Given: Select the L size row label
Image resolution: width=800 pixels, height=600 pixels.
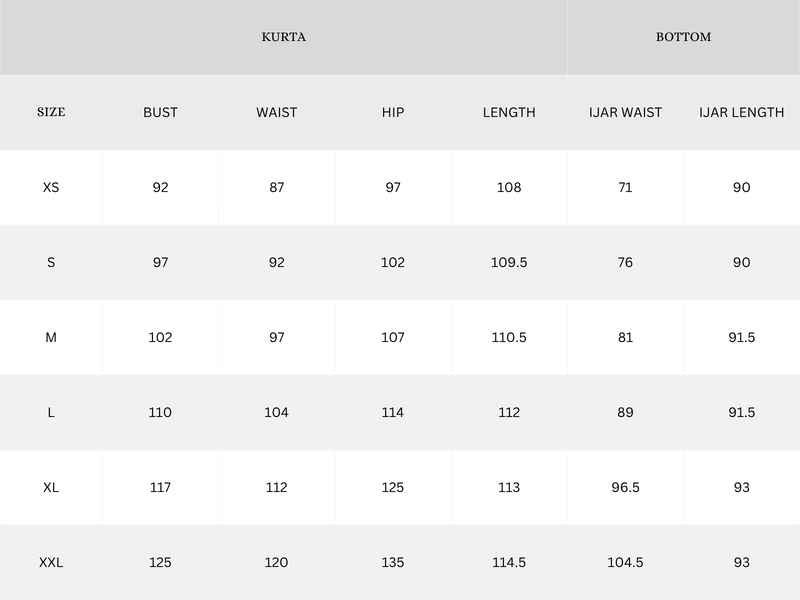Looking at the screenshot, I should pos(51,412).
